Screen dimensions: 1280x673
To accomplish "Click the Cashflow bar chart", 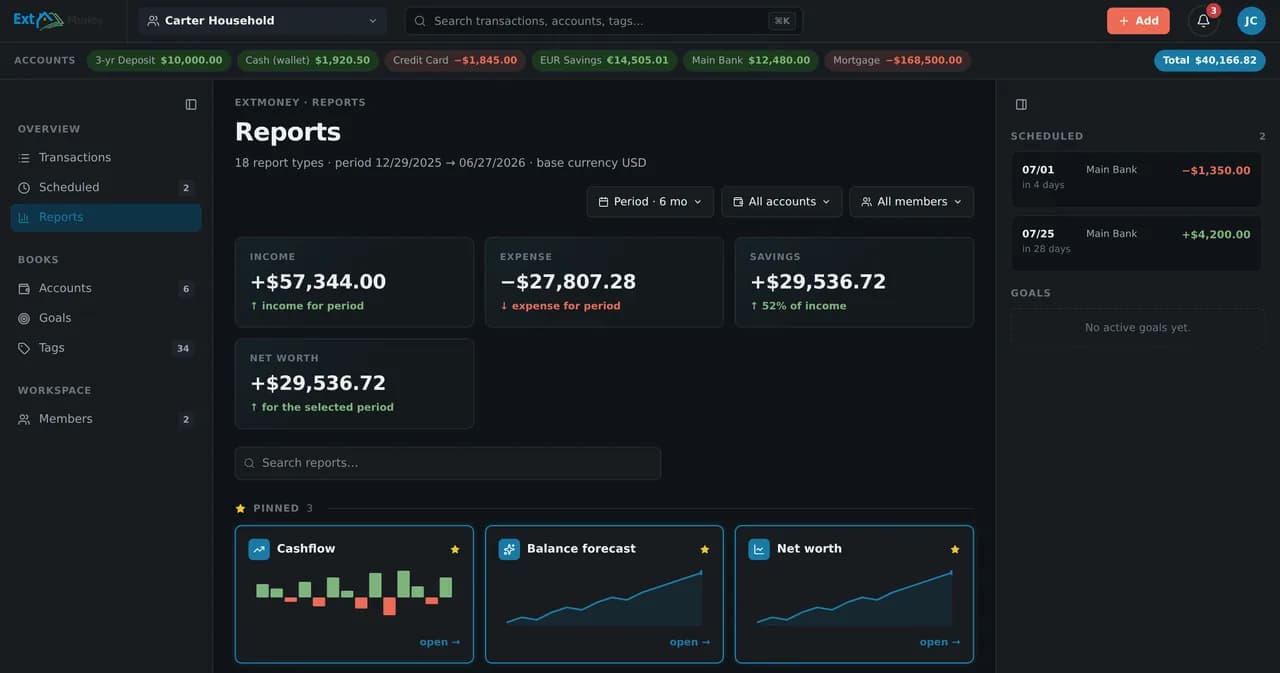I will tap(354, 592).
